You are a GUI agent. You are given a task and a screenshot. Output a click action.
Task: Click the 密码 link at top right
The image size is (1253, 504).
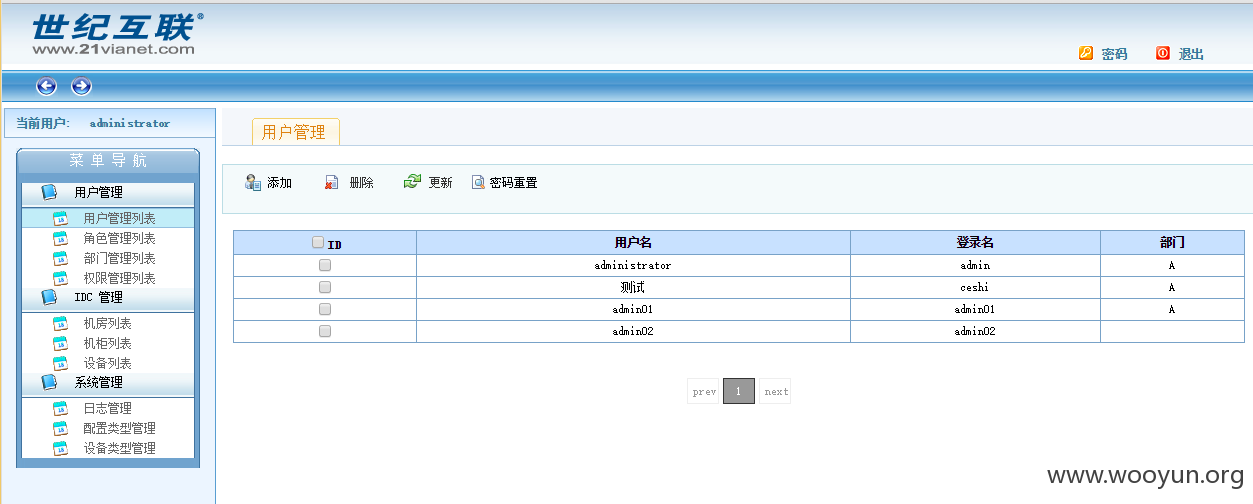click(x=1114, y=54)
